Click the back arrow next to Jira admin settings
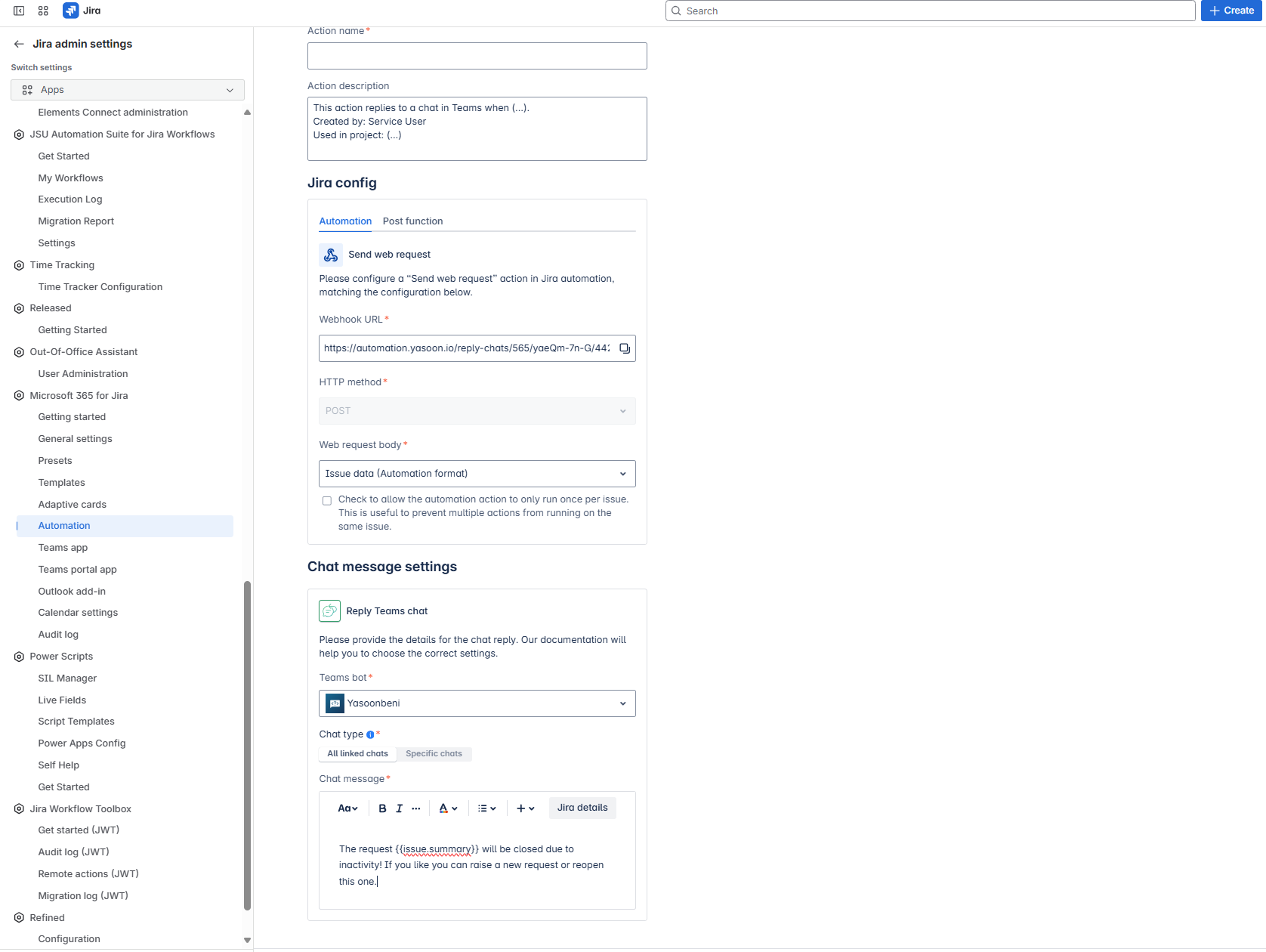 [19, 44]
